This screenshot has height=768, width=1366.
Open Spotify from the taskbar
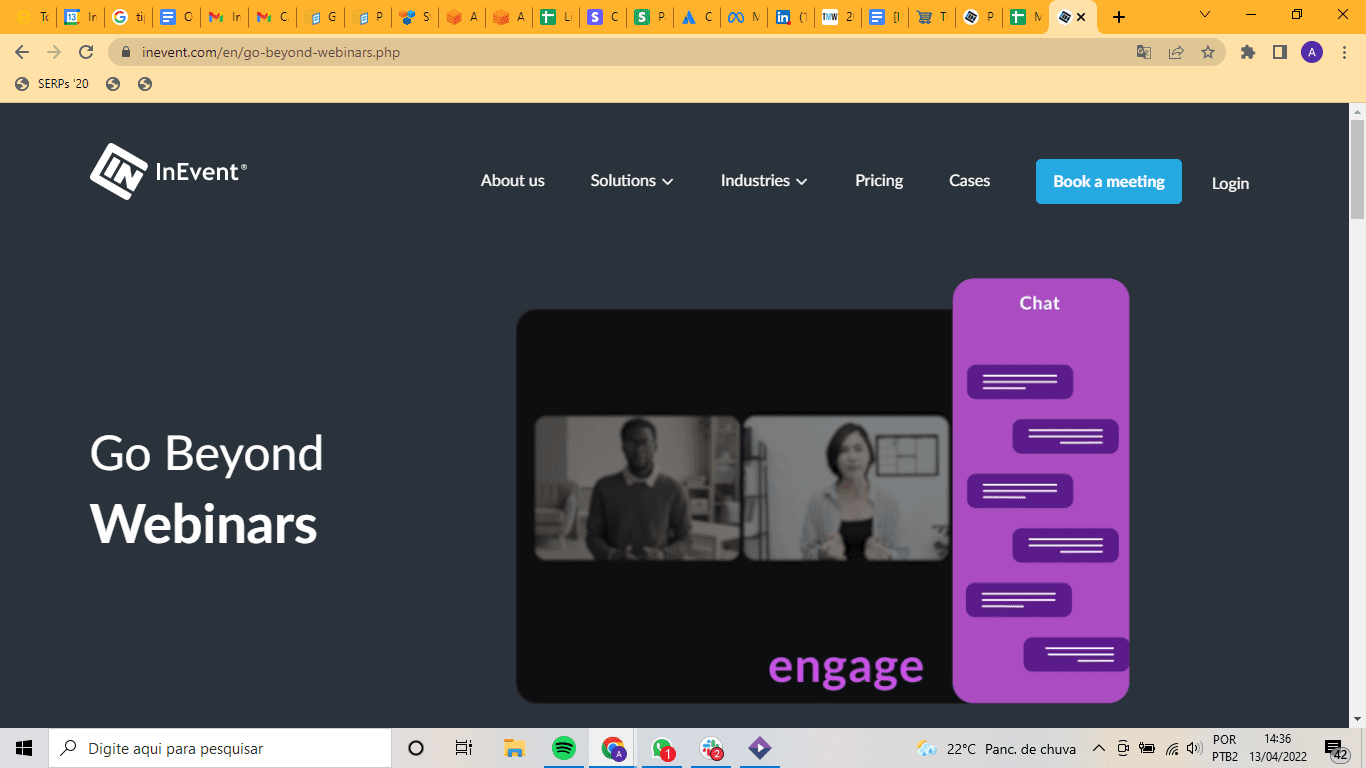coord(564,748)
